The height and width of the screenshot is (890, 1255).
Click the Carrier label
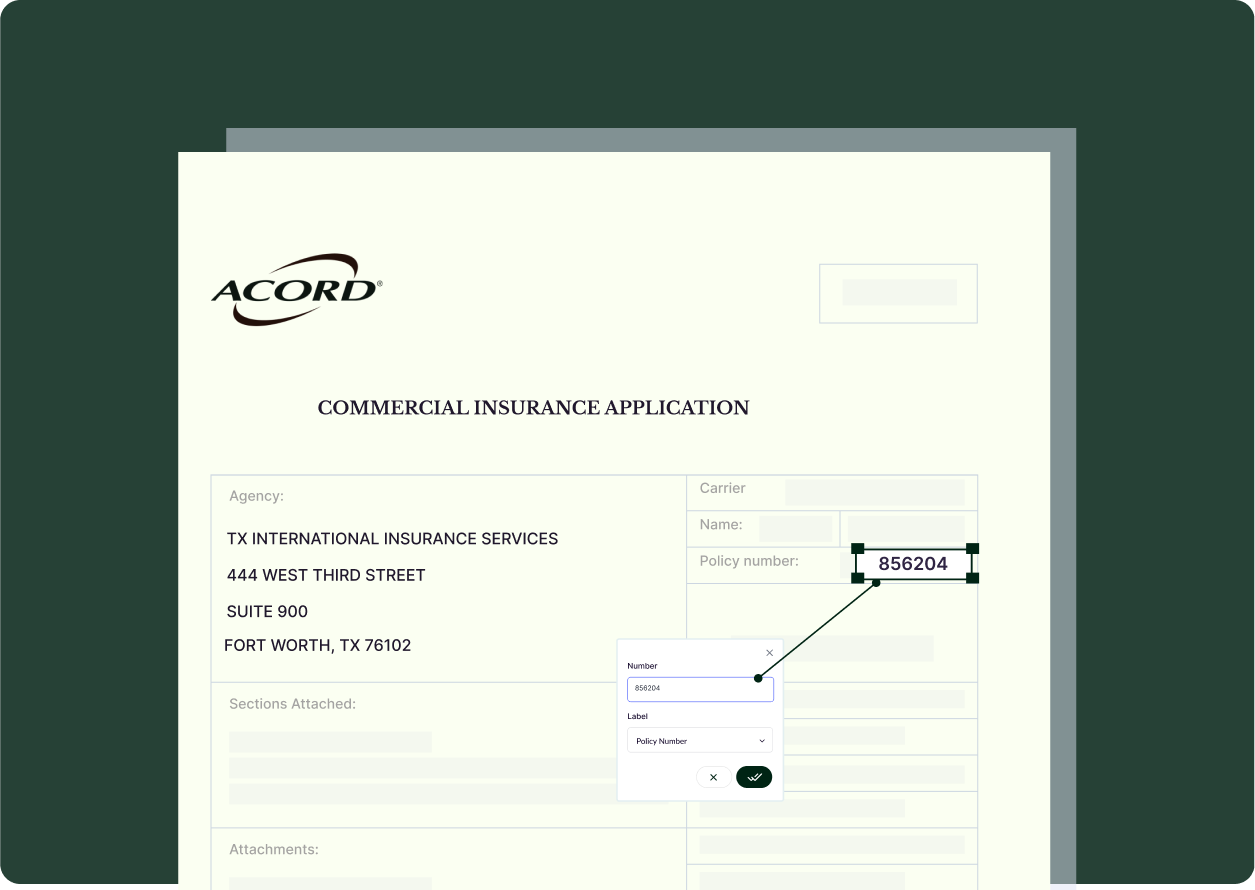pyautogui.click(x=722, y=488)
